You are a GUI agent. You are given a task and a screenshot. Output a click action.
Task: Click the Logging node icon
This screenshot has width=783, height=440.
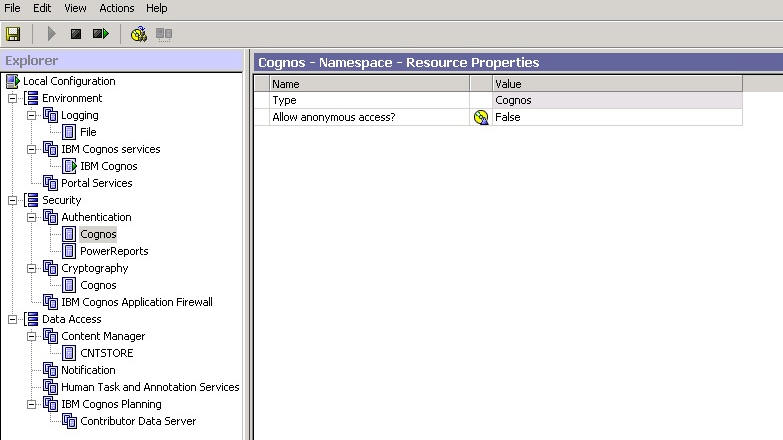(x=50, y=115)
